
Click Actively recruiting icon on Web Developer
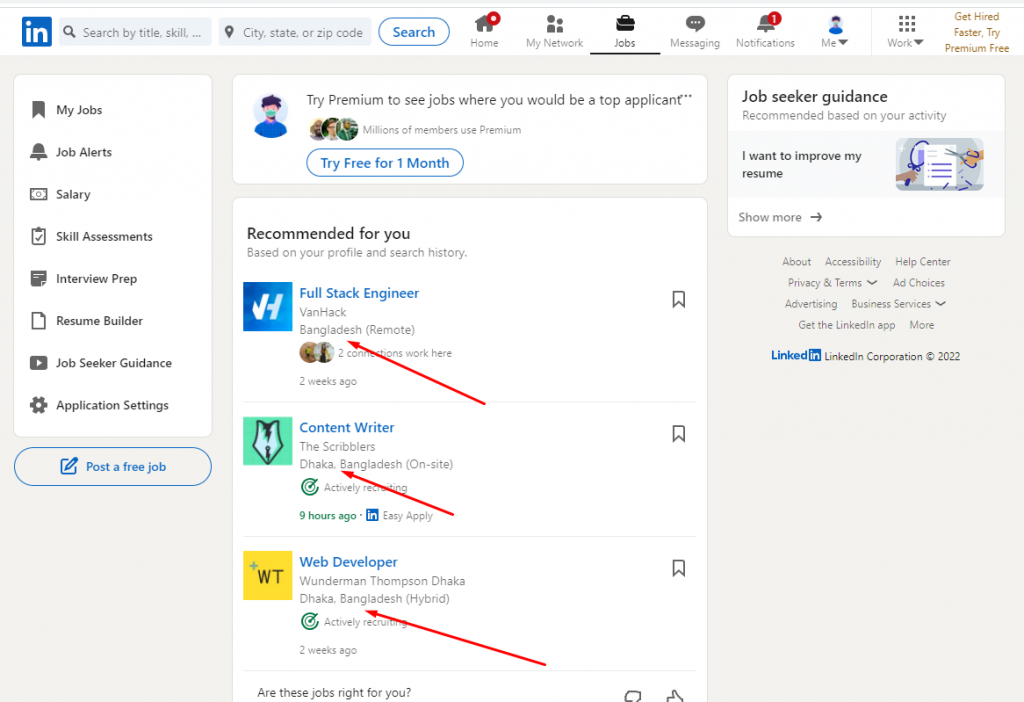click(x=310, y=622)
